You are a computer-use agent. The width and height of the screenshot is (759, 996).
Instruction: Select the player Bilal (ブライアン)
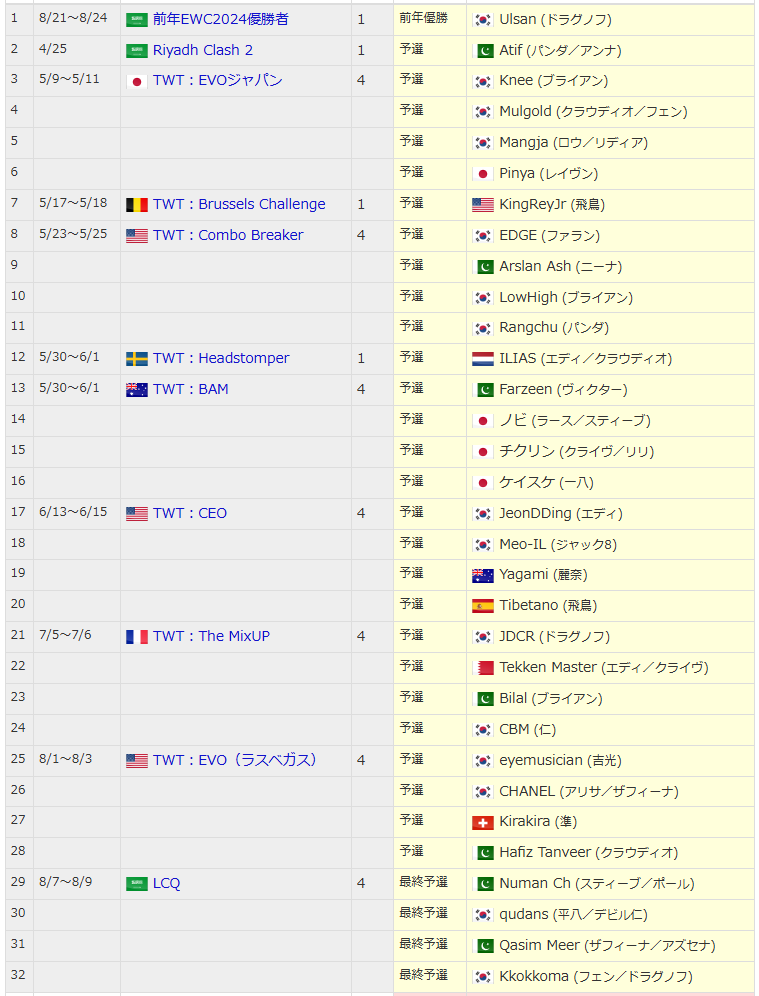[x=551, y=699]
